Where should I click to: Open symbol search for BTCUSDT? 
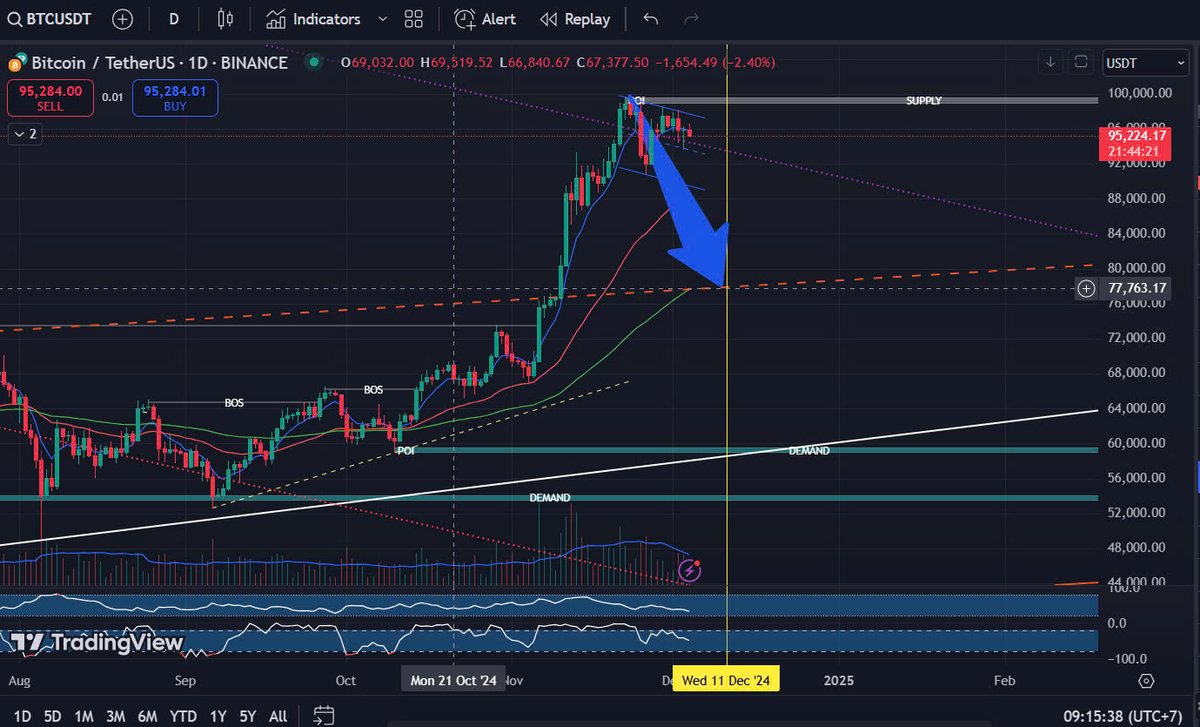(48, 19)
